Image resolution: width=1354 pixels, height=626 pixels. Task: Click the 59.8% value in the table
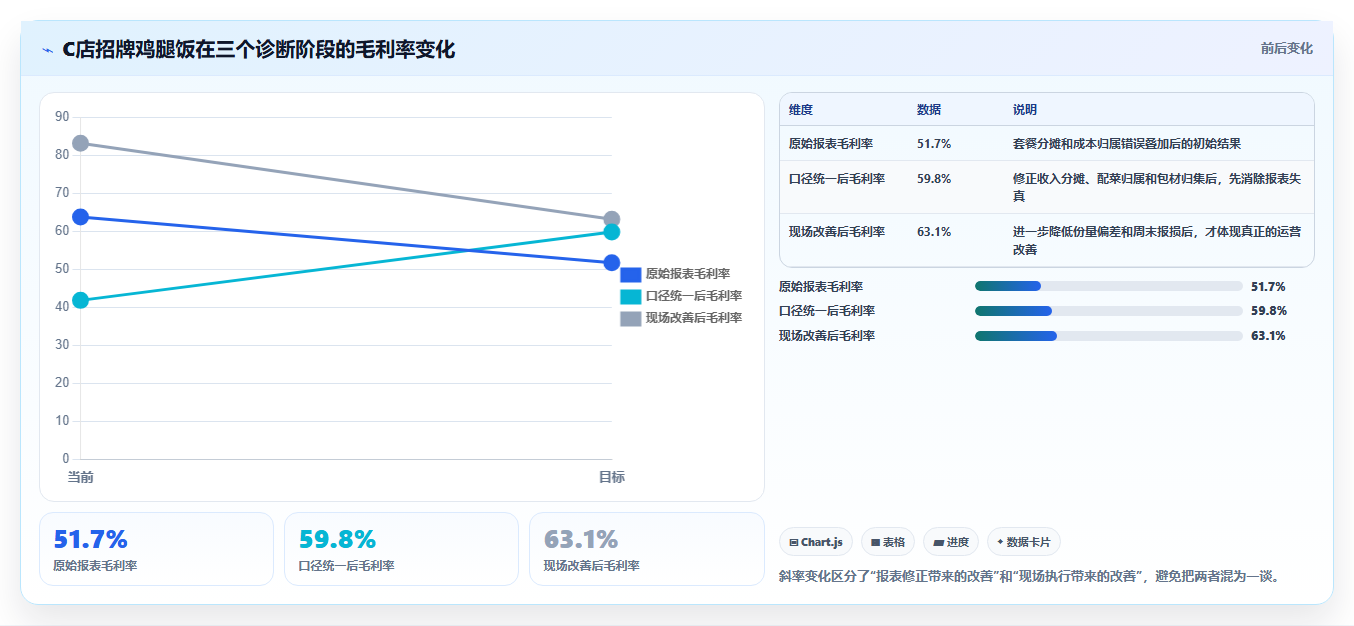(x=934, y=179)
